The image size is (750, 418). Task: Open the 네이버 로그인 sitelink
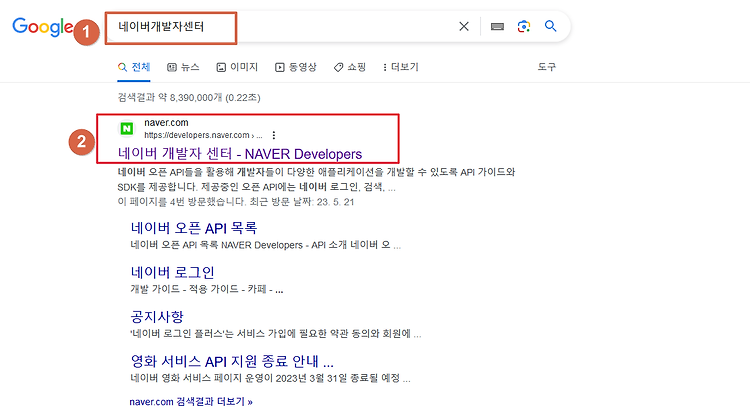(172, 273)
